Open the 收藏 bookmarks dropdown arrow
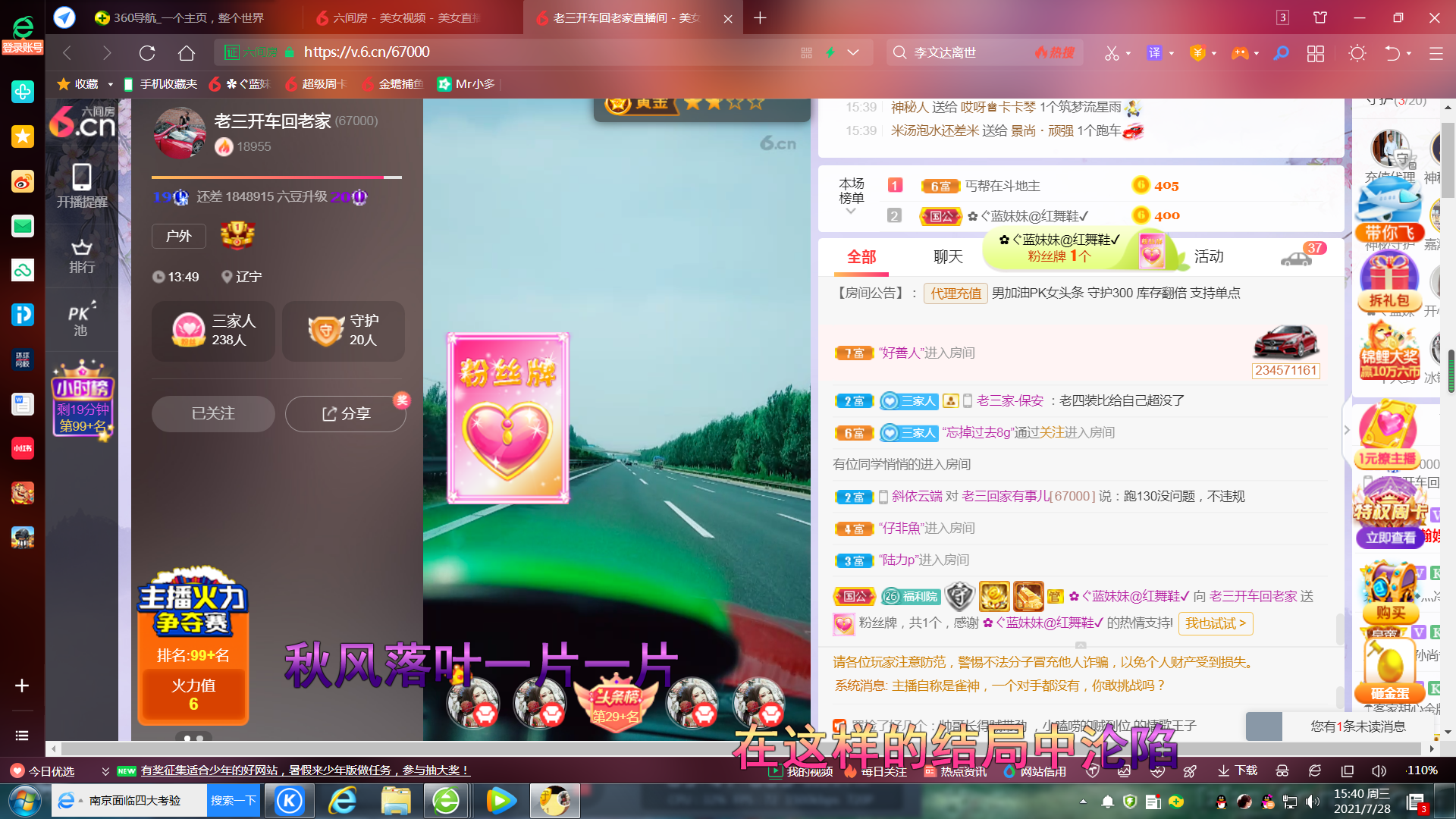 point(110,84)
